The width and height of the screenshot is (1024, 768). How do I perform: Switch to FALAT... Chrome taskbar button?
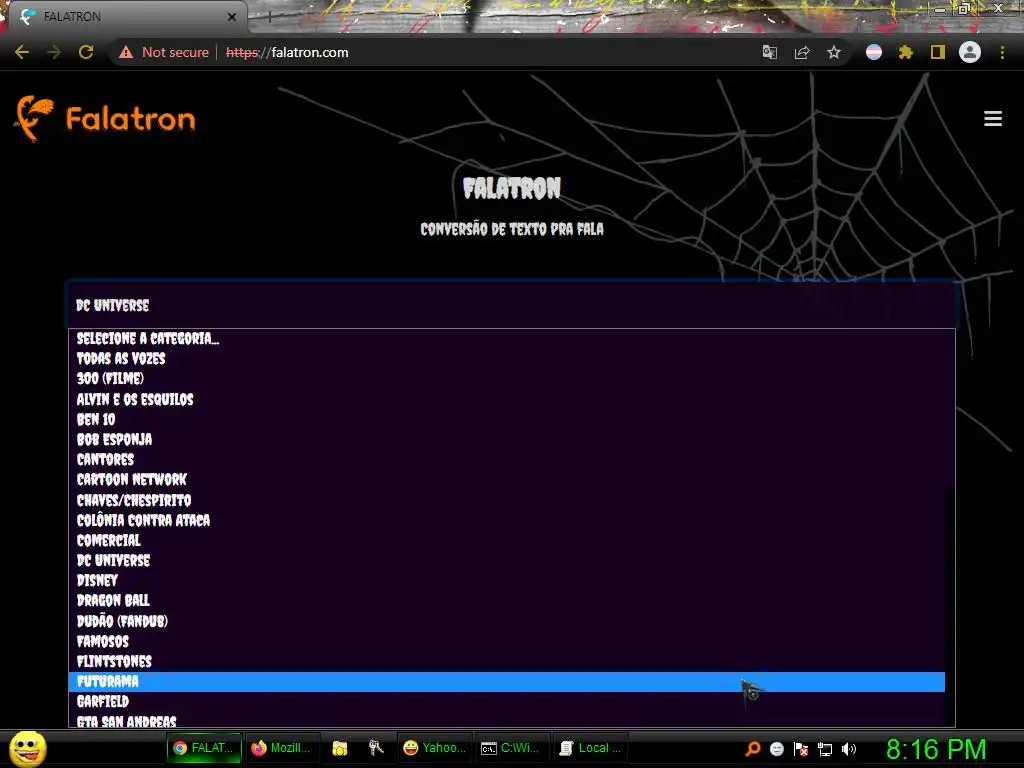tap(204, 748)
